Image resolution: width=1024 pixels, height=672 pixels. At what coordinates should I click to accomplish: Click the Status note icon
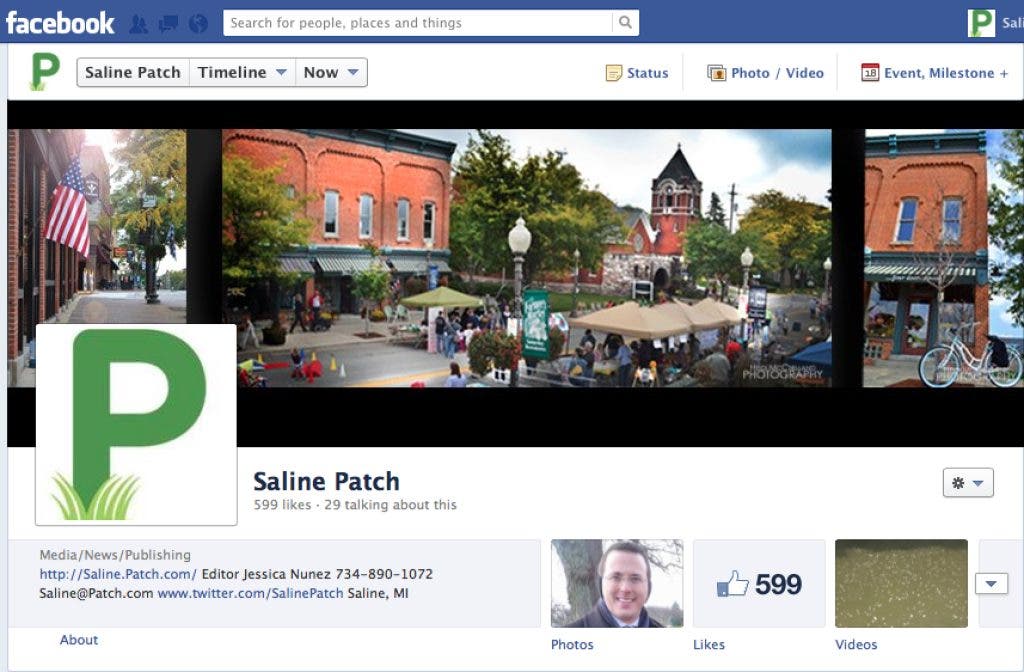614,73
